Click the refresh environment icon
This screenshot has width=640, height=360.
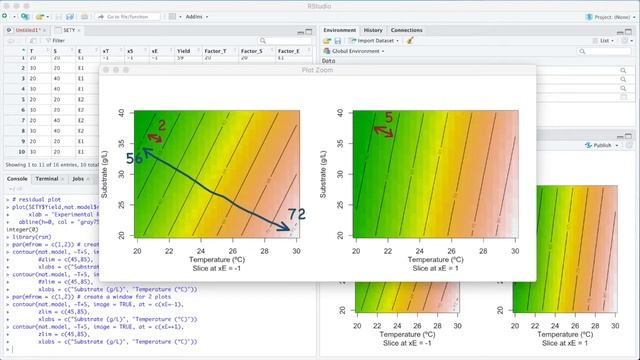click(x=624, y=40)
